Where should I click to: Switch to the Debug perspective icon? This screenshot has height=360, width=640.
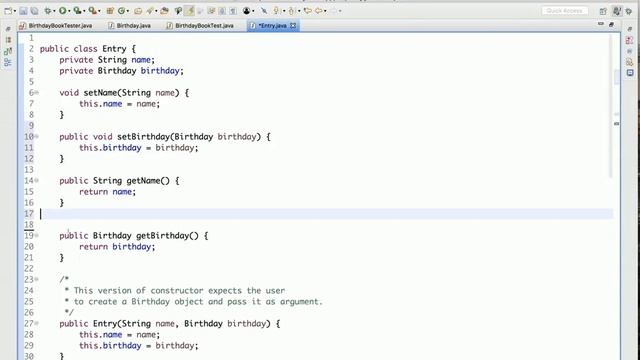click(629, 11)
